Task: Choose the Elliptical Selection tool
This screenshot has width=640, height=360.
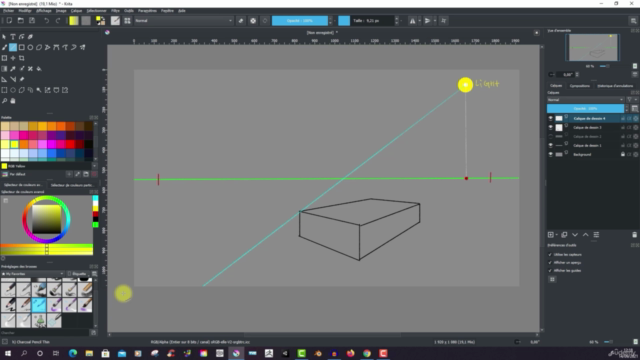Action: click(13, 90)
